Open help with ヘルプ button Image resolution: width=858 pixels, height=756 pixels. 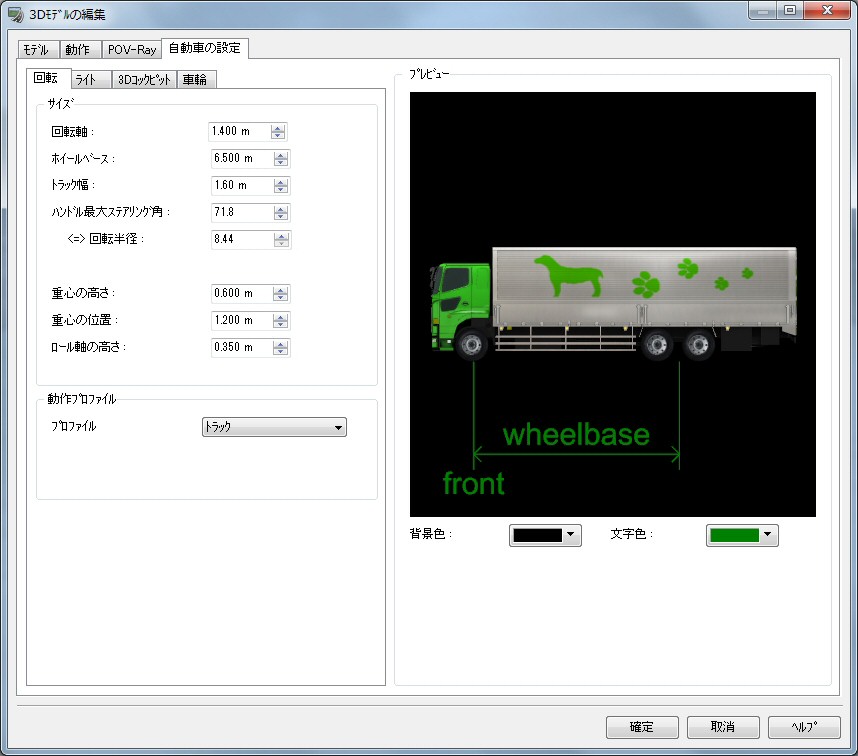pyautogui.click(x=804, y=727)
